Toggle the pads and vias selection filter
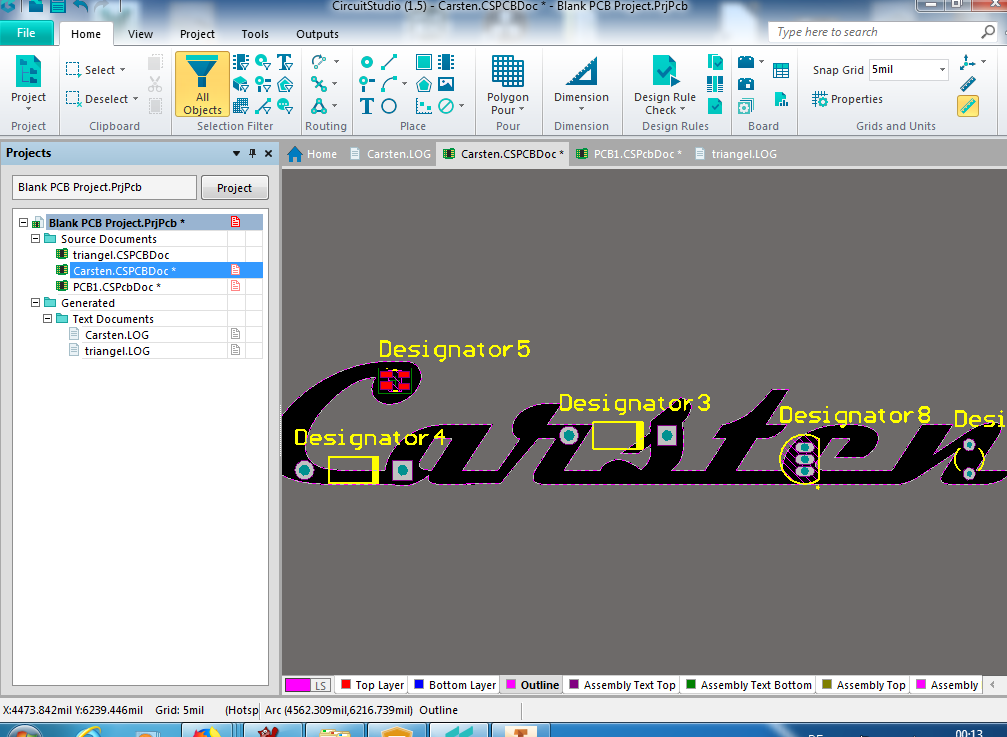1007x737 pixels. pyautogui.click(x=263, y=62)
